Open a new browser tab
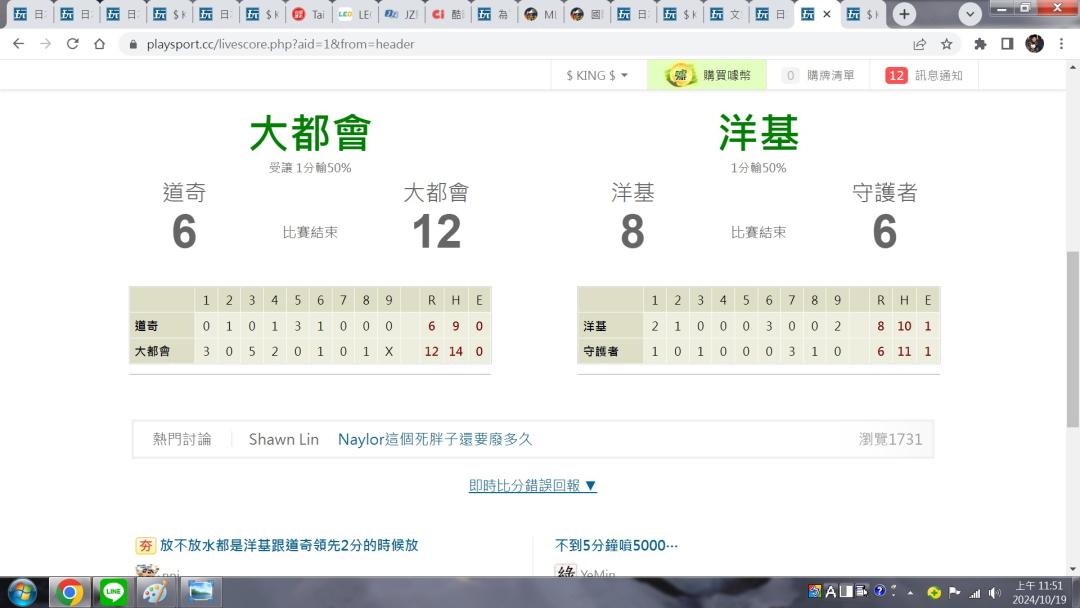 click(904, 14)
